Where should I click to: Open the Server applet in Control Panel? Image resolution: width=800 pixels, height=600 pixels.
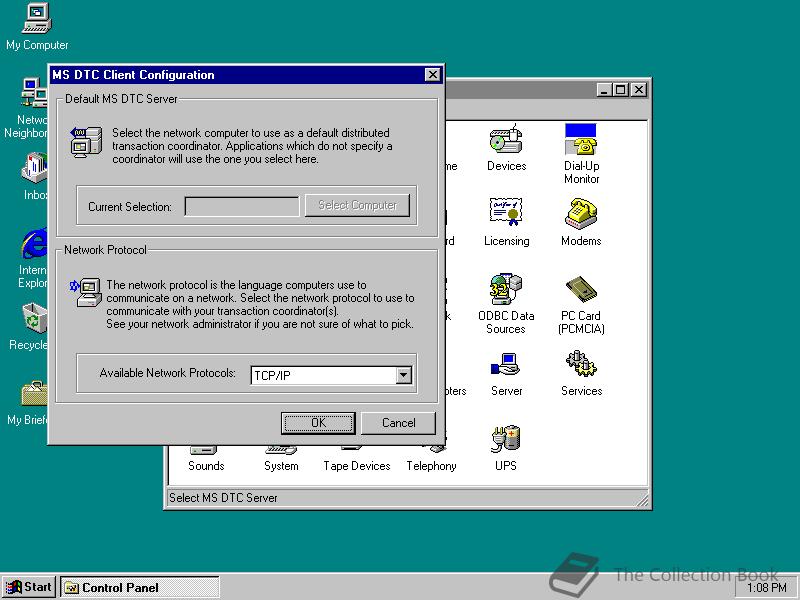point(506,372)
